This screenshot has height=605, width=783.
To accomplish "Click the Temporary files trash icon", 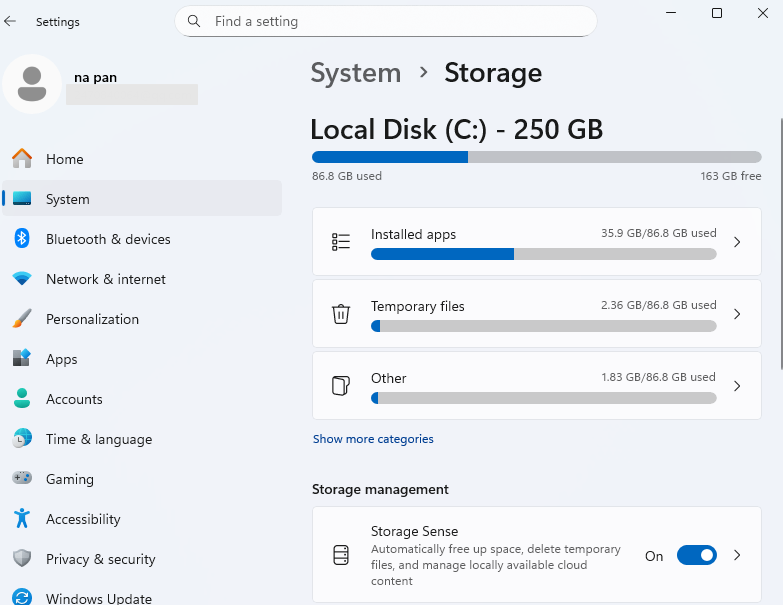I will pos(341,314).
